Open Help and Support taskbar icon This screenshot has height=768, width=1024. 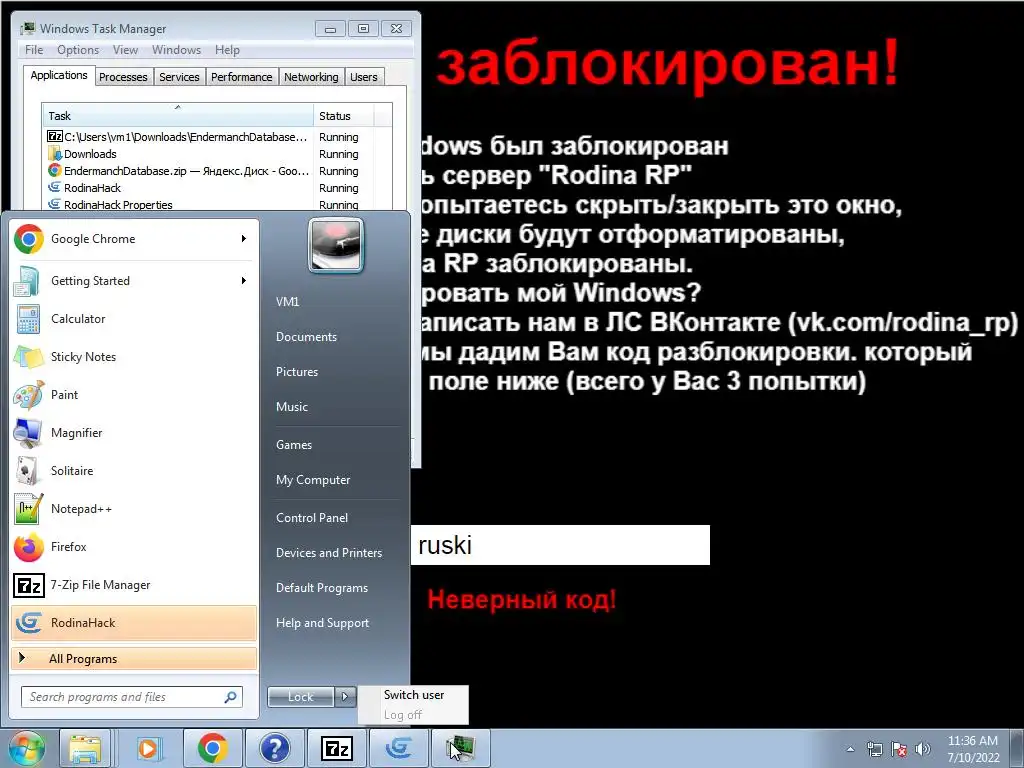(x=275, y=748)
